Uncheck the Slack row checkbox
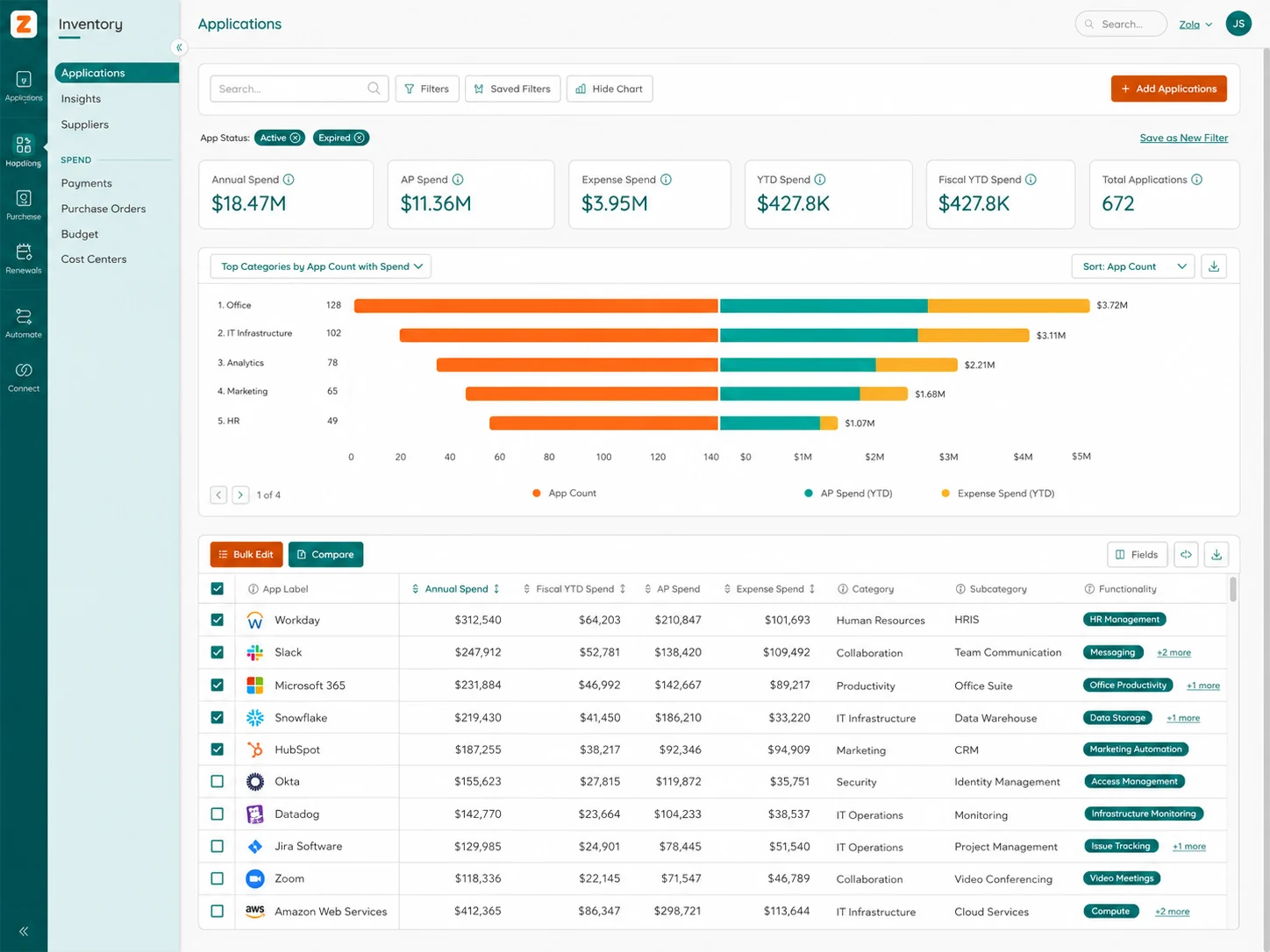 tap(218, 652)
